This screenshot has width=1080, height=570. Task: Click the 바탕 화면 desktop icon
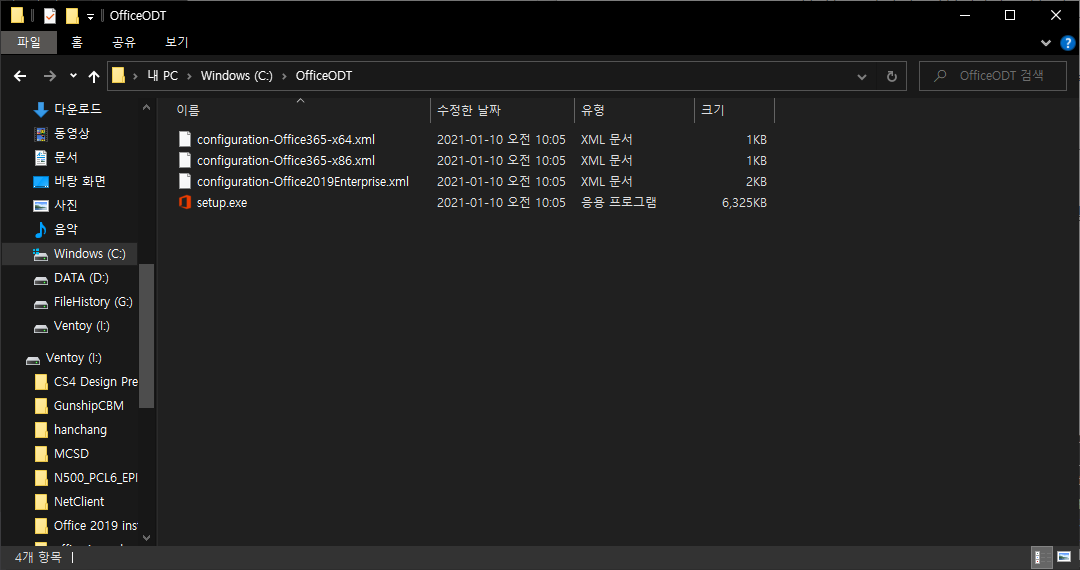tap(41, 182)
